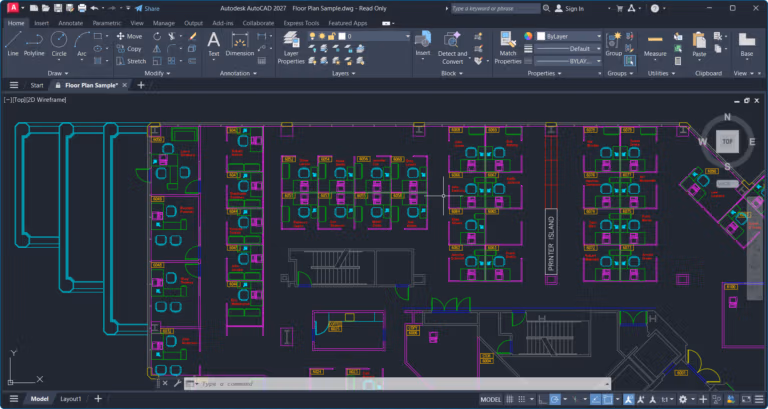Screen dimensions: 768x409
Task: Open the Autodesk App Store cart icon
Action: 620,8
